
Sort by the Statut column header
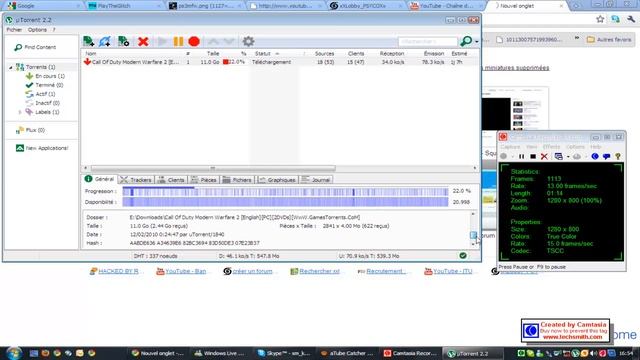point(263,53)
